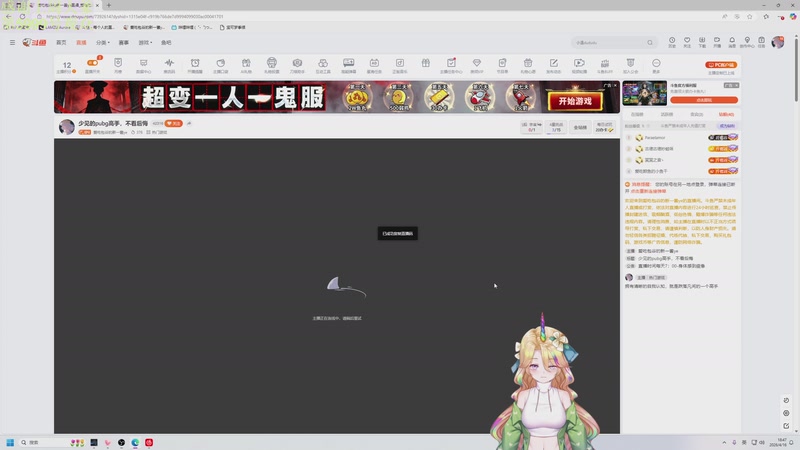Click the search magnifier icon
Image resolution: width=800 pixels, height=450 pixels.
(650, 43)
